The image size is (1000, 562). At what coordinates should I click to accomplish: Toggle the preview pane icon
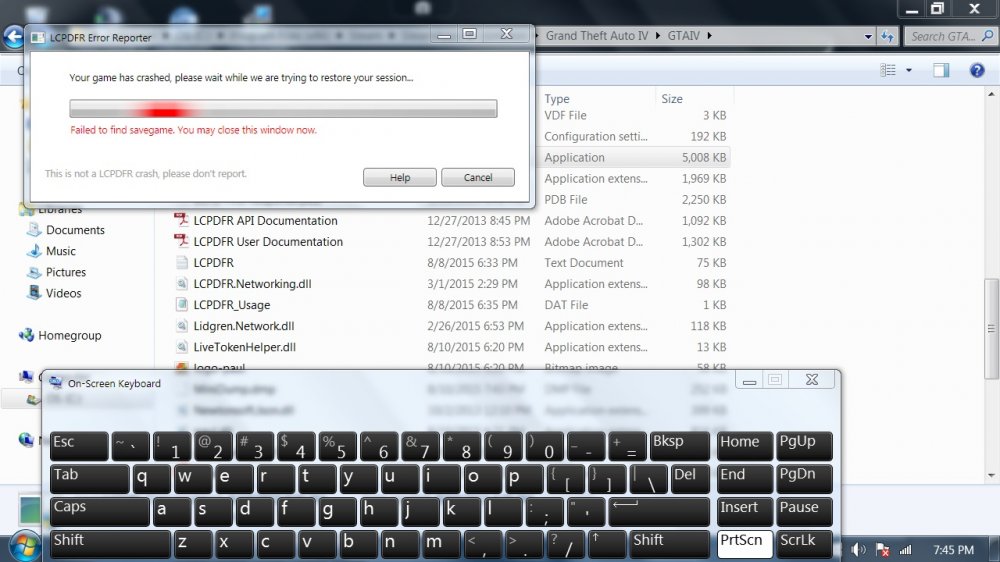coord(941,70)
